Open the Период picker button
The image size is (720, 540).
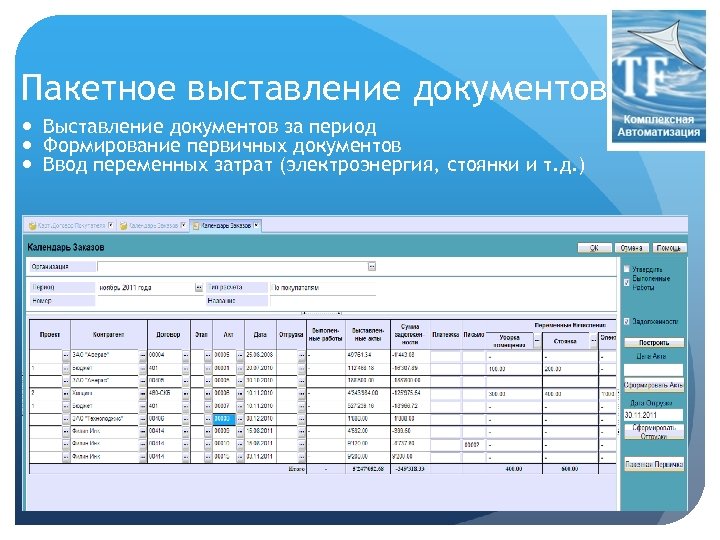198,288
